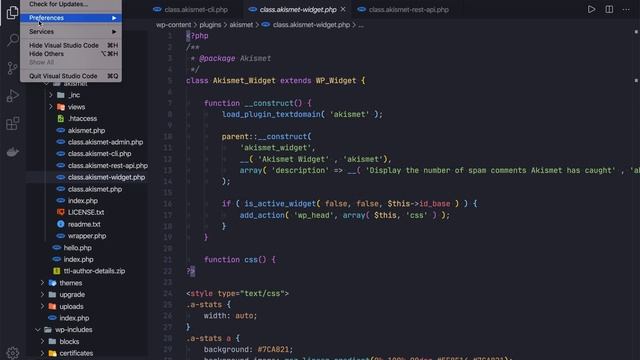Choose Check for Updates menu item

(x=71, y=4)
